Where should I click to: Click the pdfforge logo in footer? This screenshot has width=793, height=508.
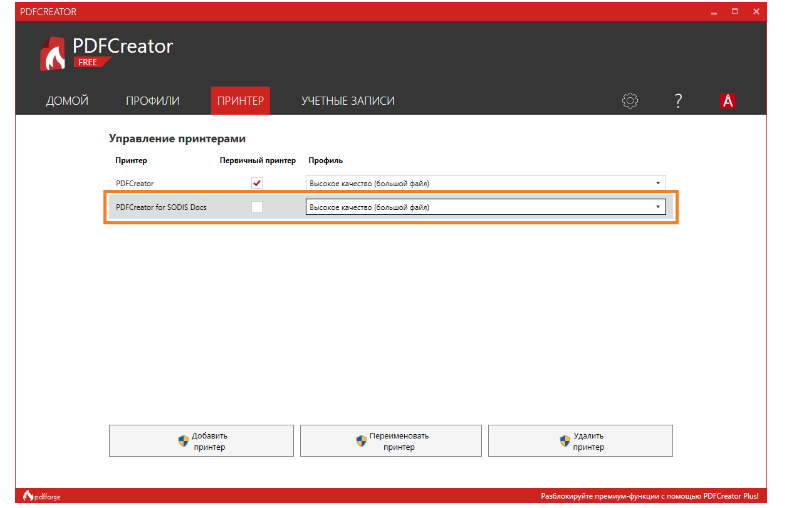pos(41,496)
